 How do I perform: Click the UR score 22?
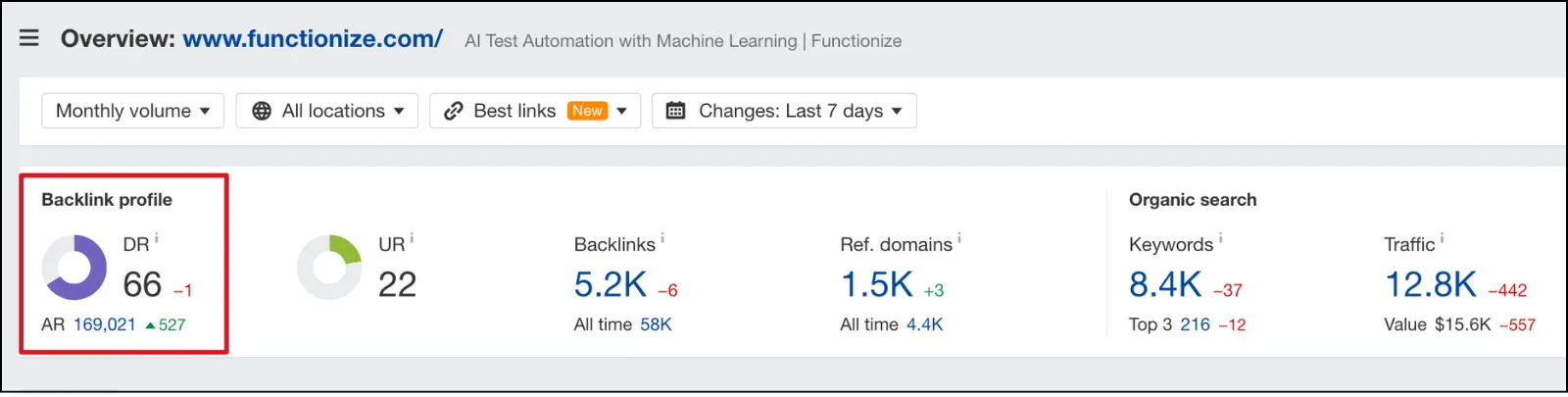point(398,285)
